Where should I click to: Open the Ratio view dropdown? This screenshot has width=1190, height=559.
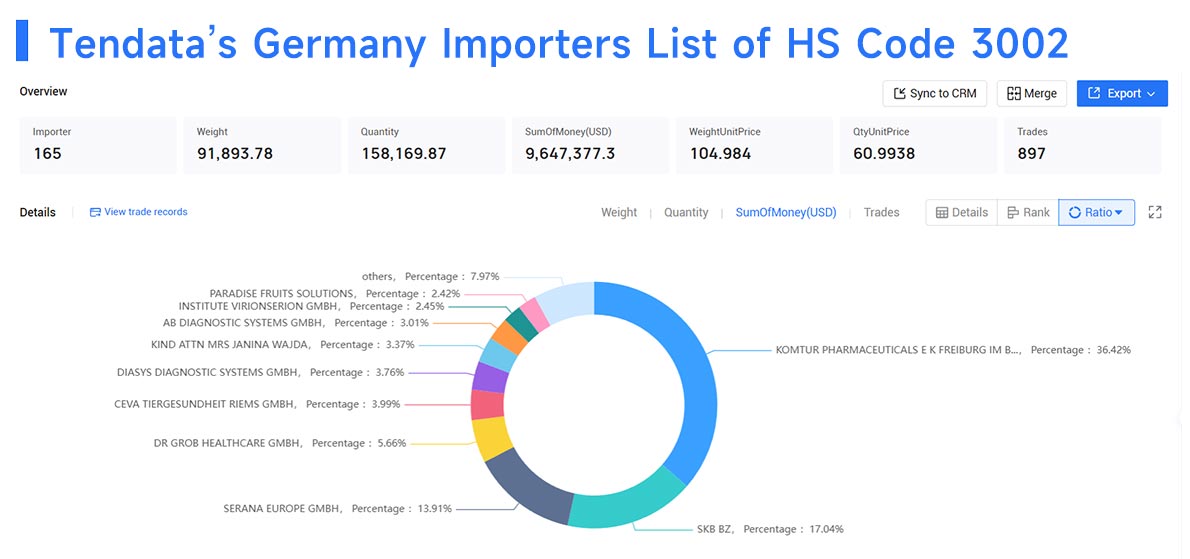pyautogui.click(x=1096, y=212)
